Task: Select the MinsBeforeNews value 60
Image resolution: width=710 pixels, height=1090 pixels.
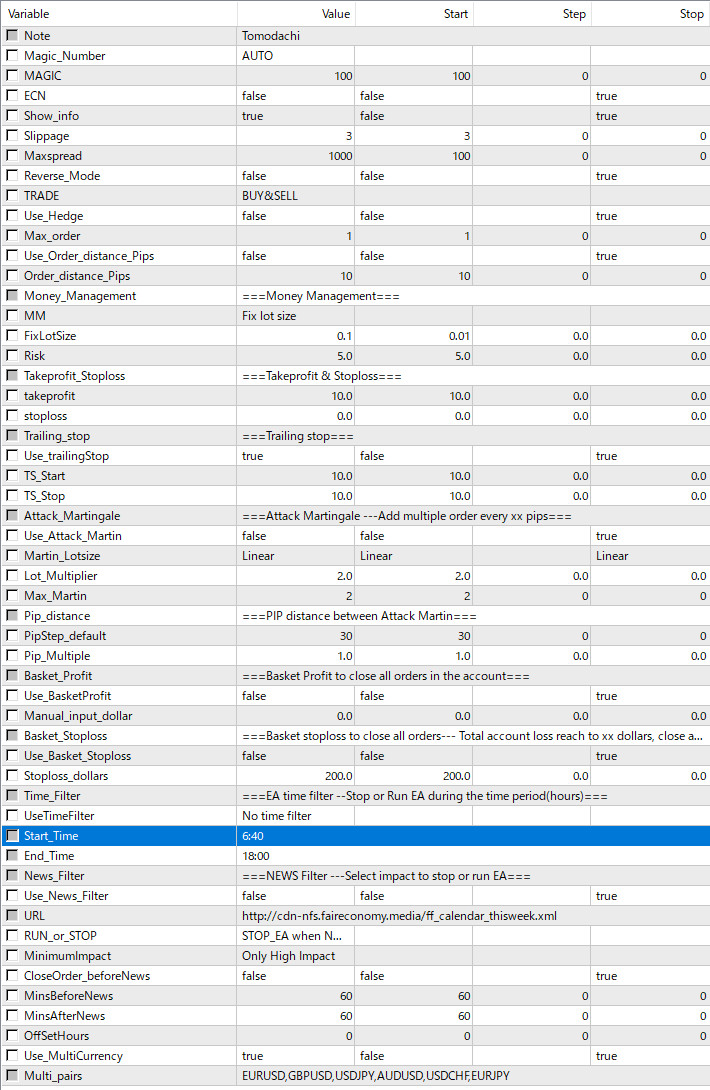Action: [x=296, y=995]
